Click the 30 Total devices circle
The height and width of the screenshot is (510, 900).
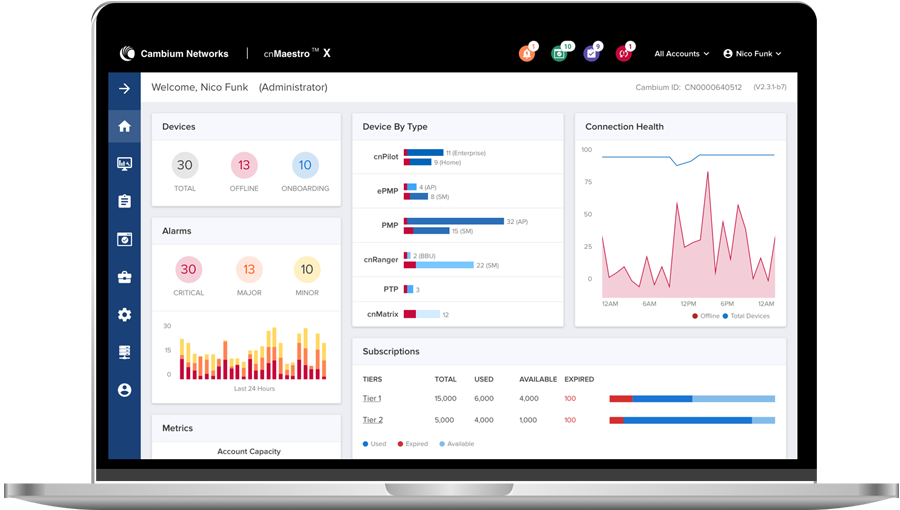click(185, 165)
